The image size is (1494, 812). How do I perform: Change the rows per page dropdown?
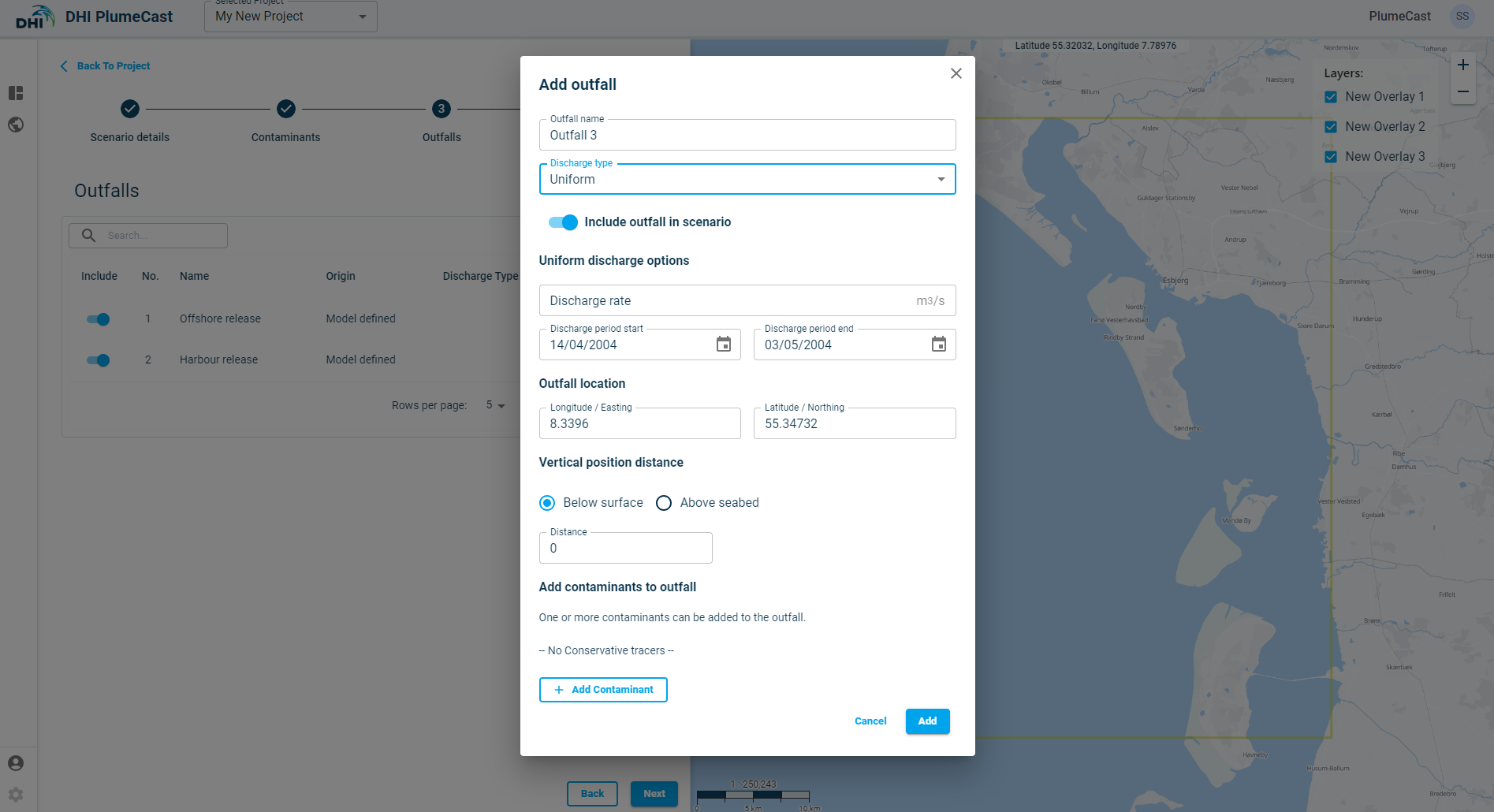[x=495, y=405]
